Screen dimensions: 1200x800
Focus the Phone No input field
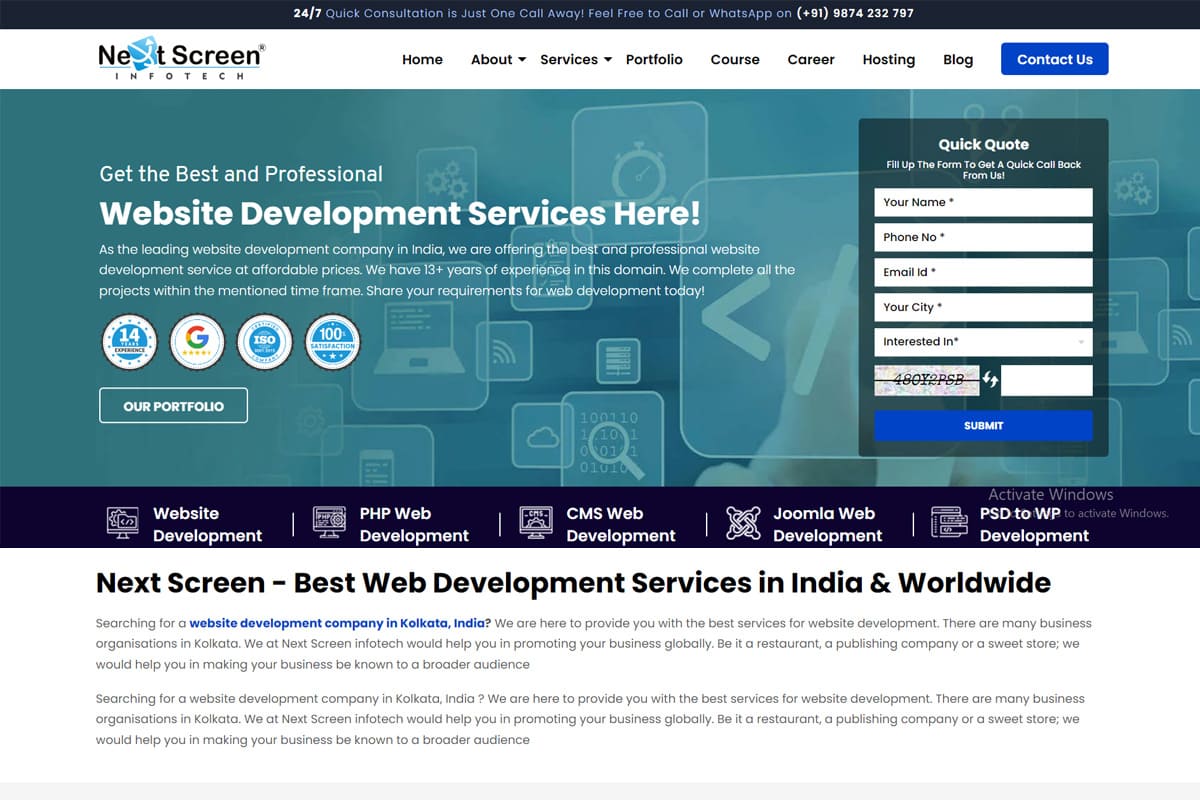(983, 237)
